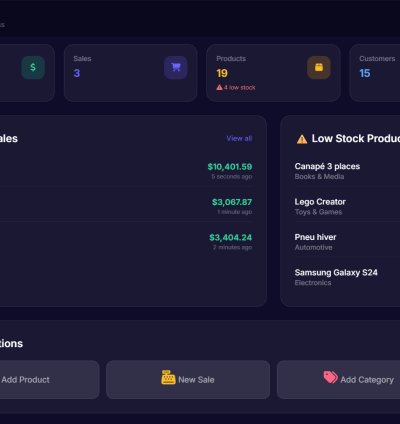
Task: Select the Canapé 3 places product
Action: click(327, 166)
